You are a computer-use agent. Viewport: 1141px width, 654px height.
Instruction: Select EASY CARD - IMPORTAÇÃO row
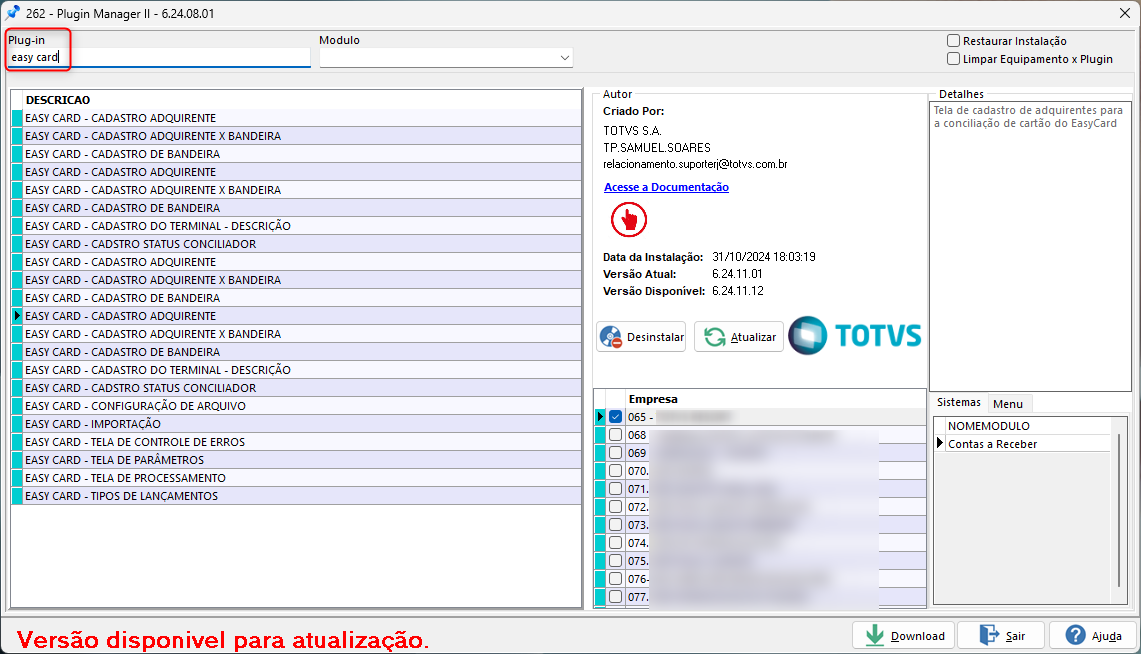(302, 424)
